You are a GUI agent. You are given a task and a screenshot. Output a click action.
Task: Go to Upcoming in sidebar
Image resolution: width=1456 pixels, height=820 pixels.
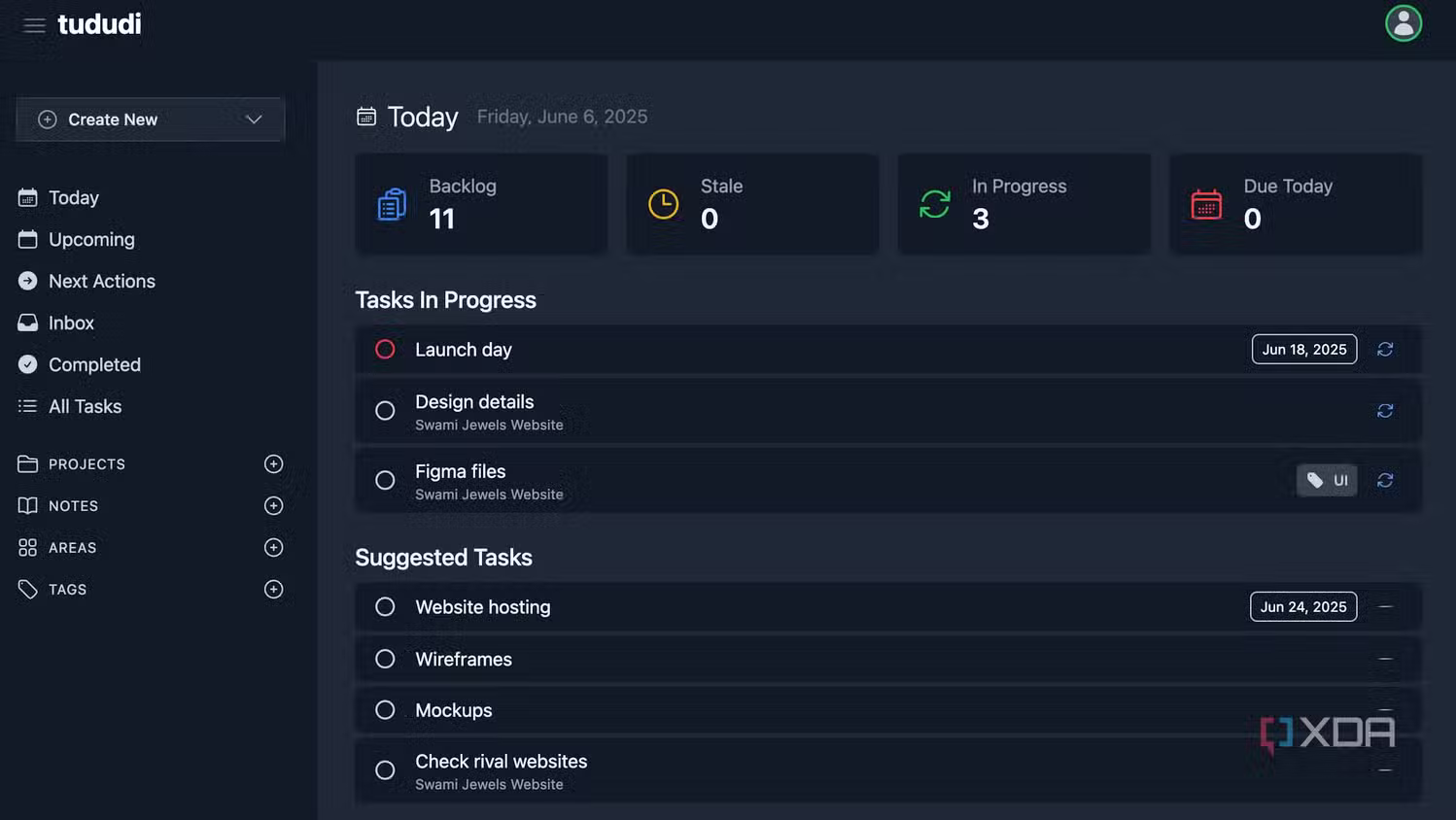[91, 240]
